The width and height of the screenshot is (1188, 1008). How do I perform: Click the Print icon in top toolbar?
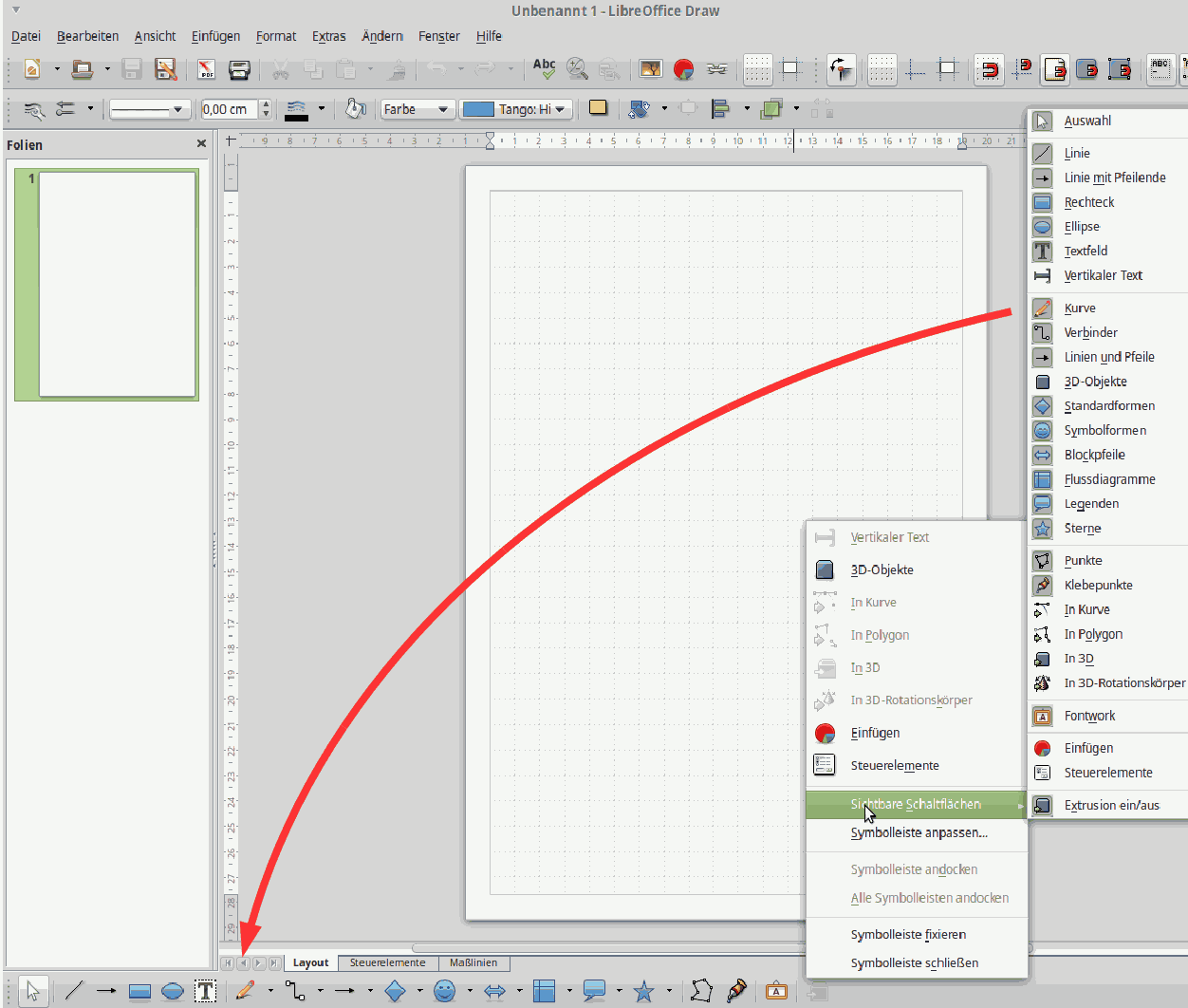point(239,68)
